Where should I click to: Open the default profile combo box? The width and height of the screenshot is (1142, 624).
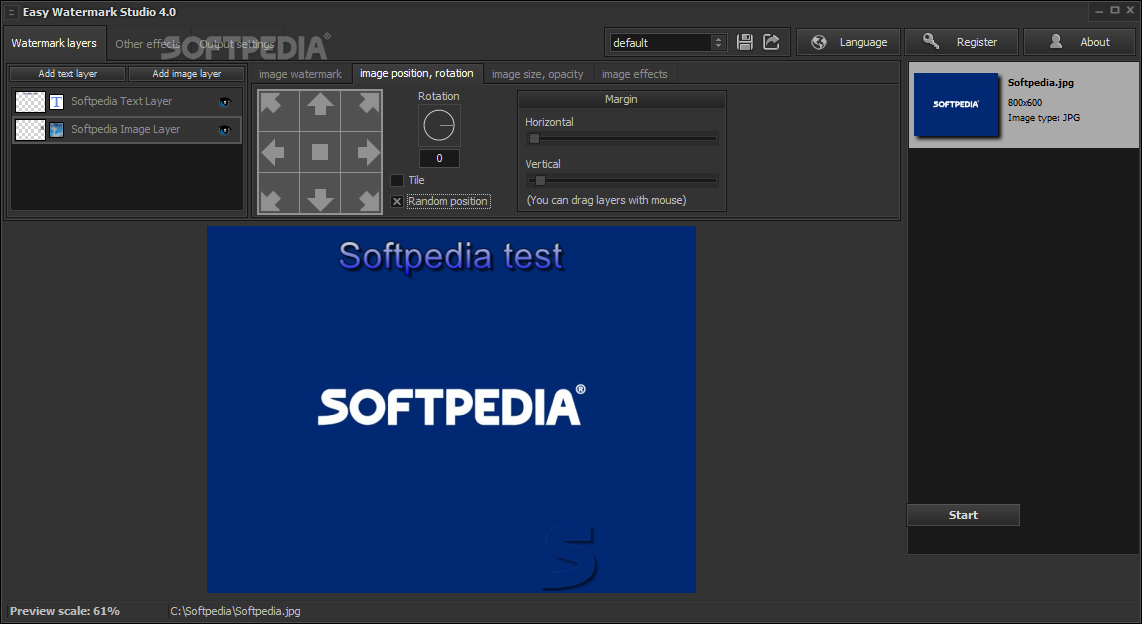(x=668, y=42)
